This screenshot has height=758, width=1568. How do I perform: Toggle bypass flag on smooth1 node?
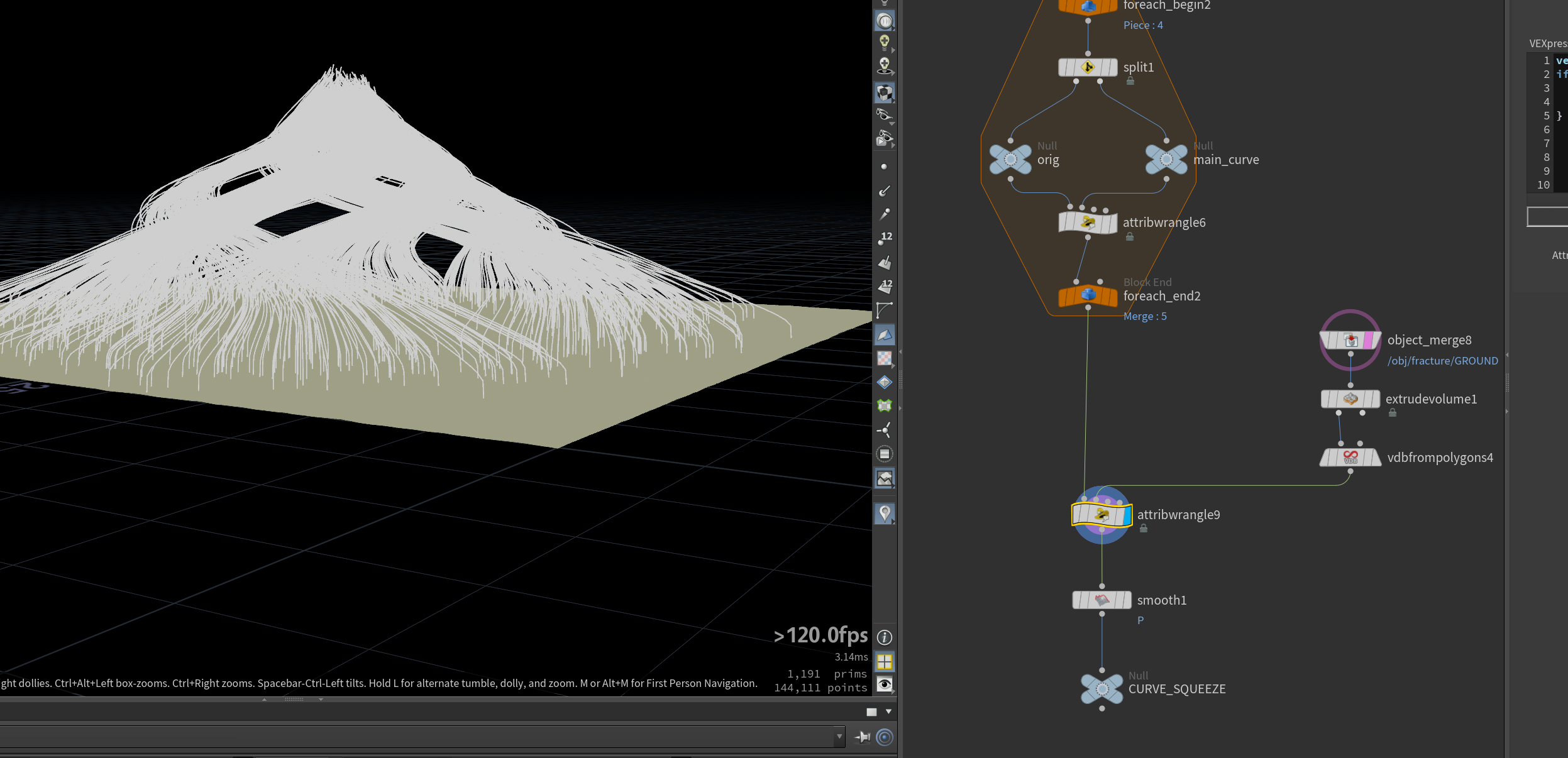pyautogui.click(x=1079, y=600)
